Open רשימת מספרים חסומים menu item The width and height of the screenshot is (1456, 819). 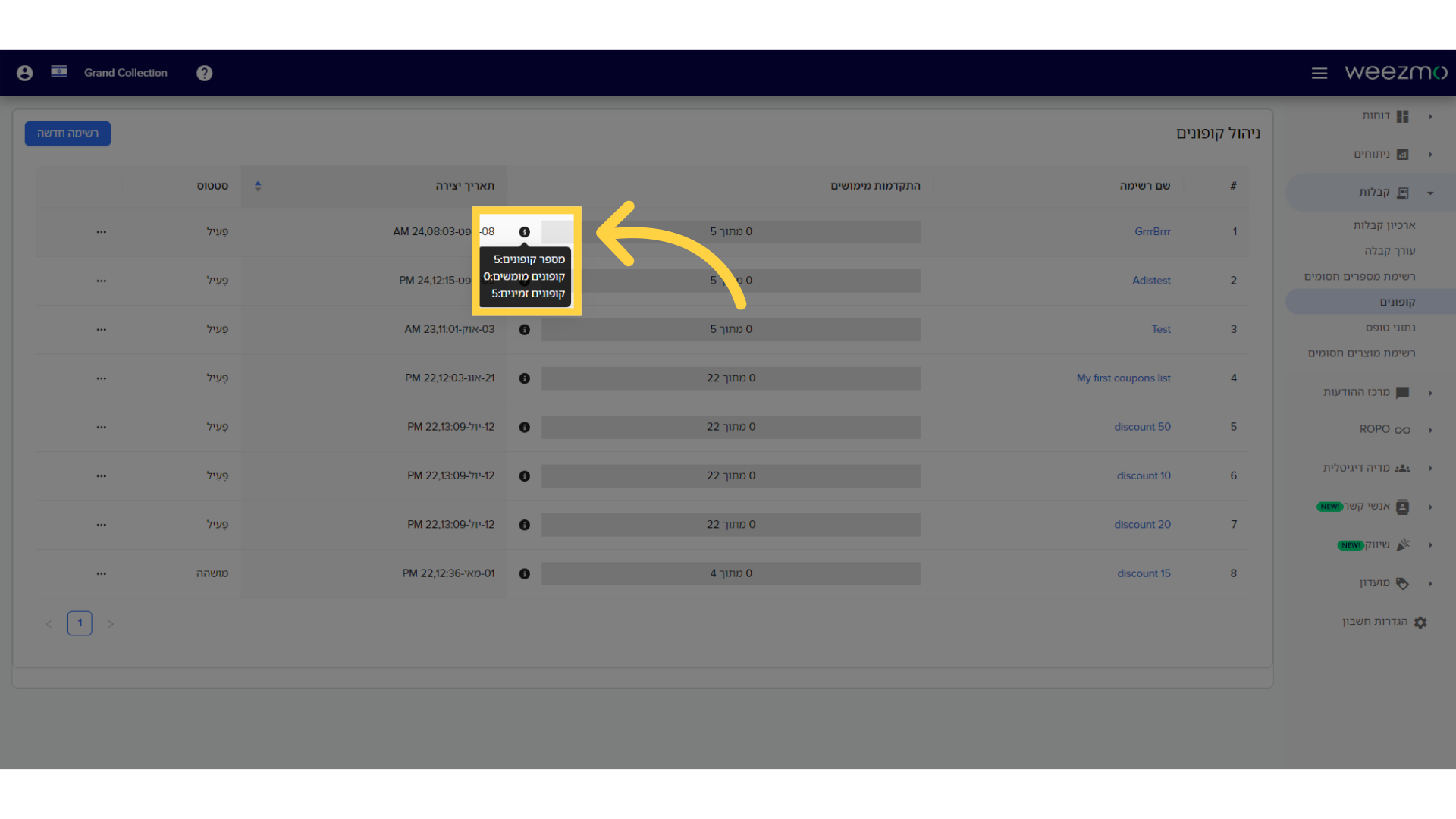(x=1360, y=277)
